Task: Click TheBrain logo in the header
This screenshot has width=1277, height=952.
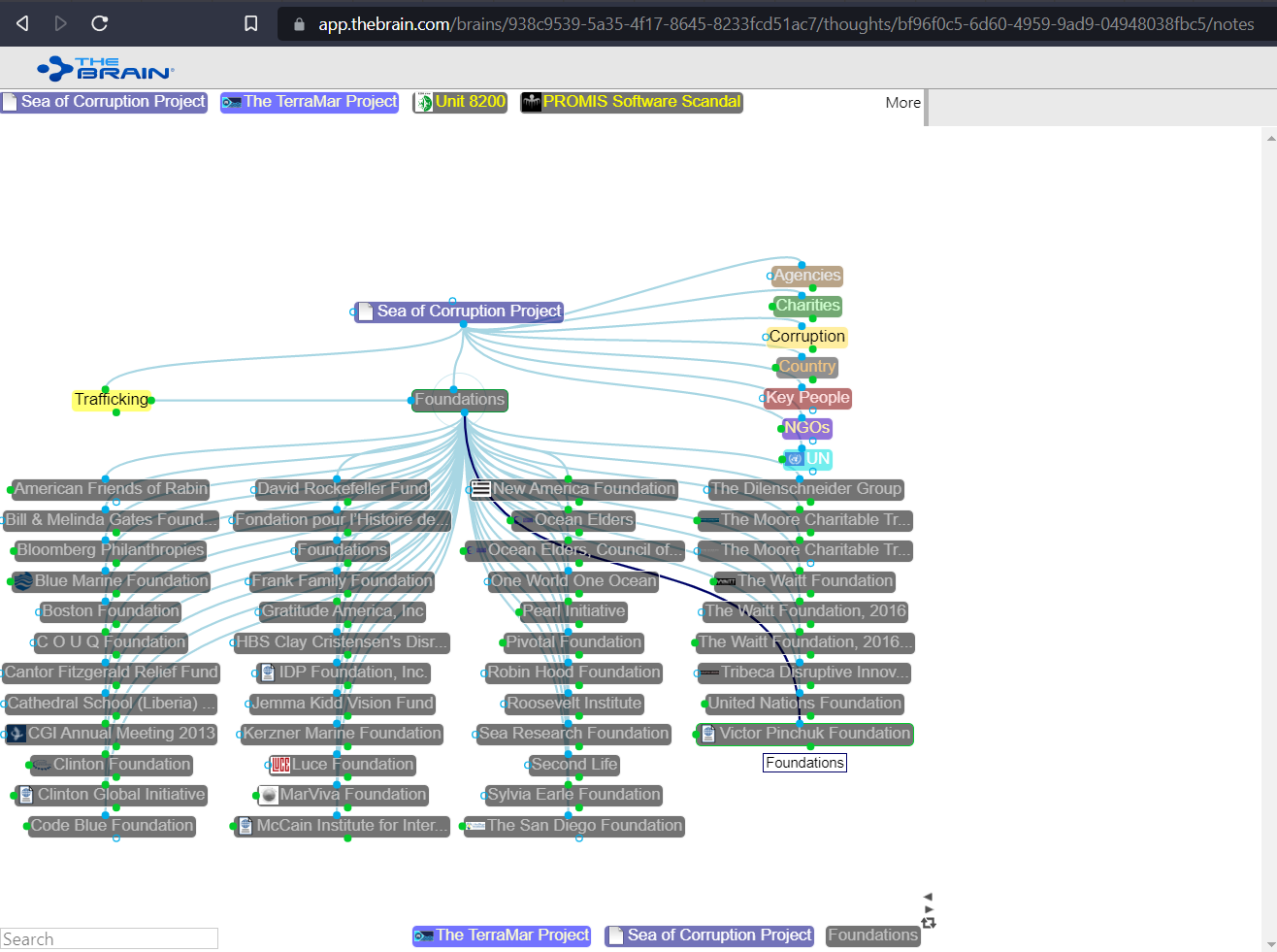Action: coord(105,68)
